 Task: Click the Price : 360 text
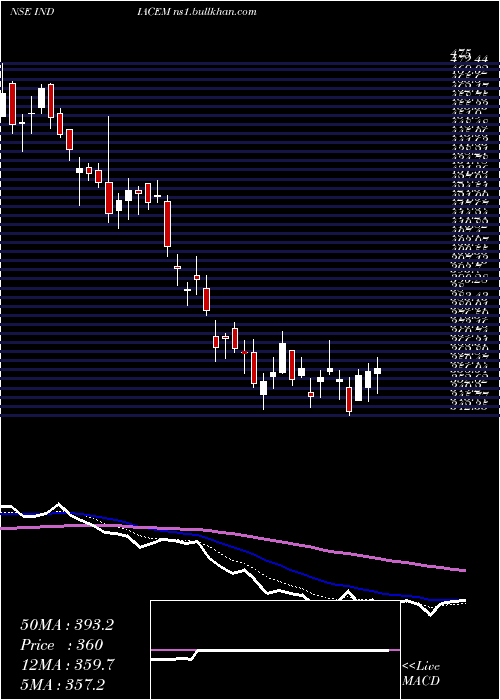(x=62, y=645)
